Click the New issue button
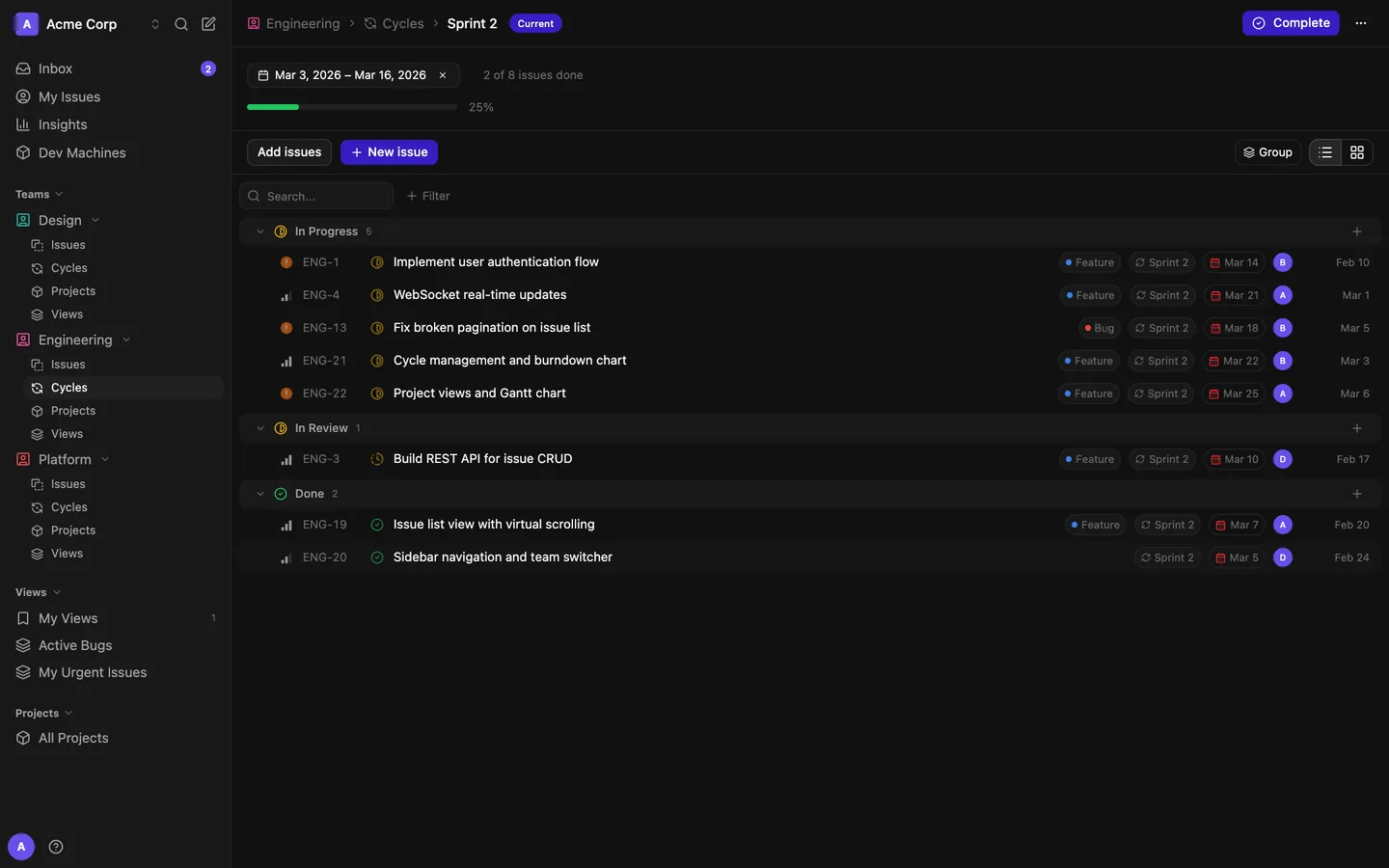 [389, 152]
